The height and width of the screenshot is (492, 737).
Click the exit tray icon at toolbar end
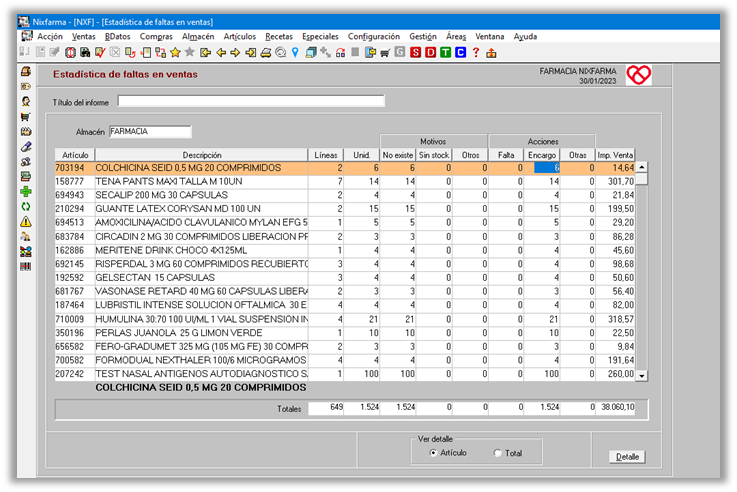[491, 53]
